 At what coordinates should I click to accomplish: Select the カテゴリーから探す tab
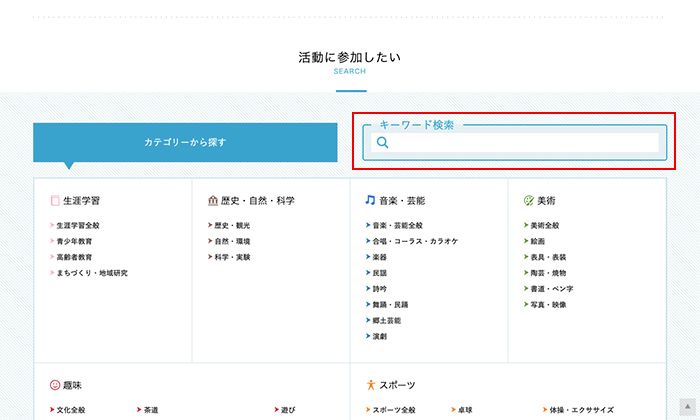coord(185,142)
